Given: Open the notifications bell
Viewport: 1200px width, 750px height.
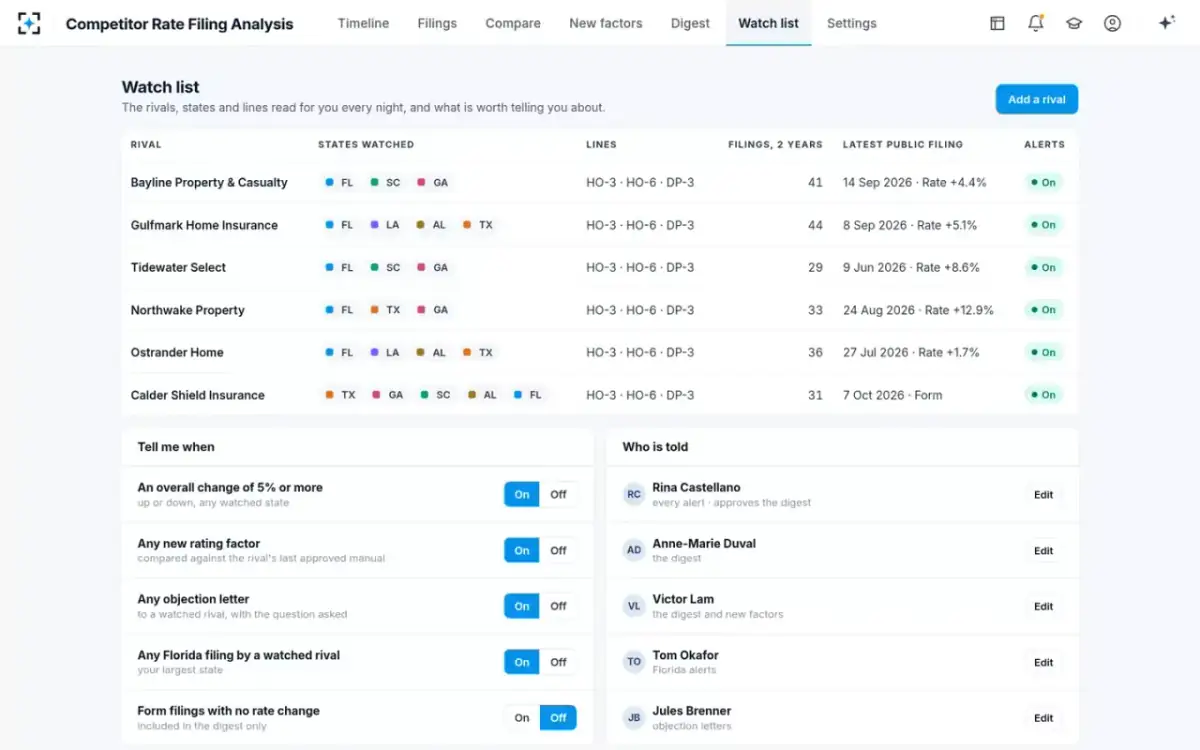Looking at the screenshot, I should (x=1036, y=23).
